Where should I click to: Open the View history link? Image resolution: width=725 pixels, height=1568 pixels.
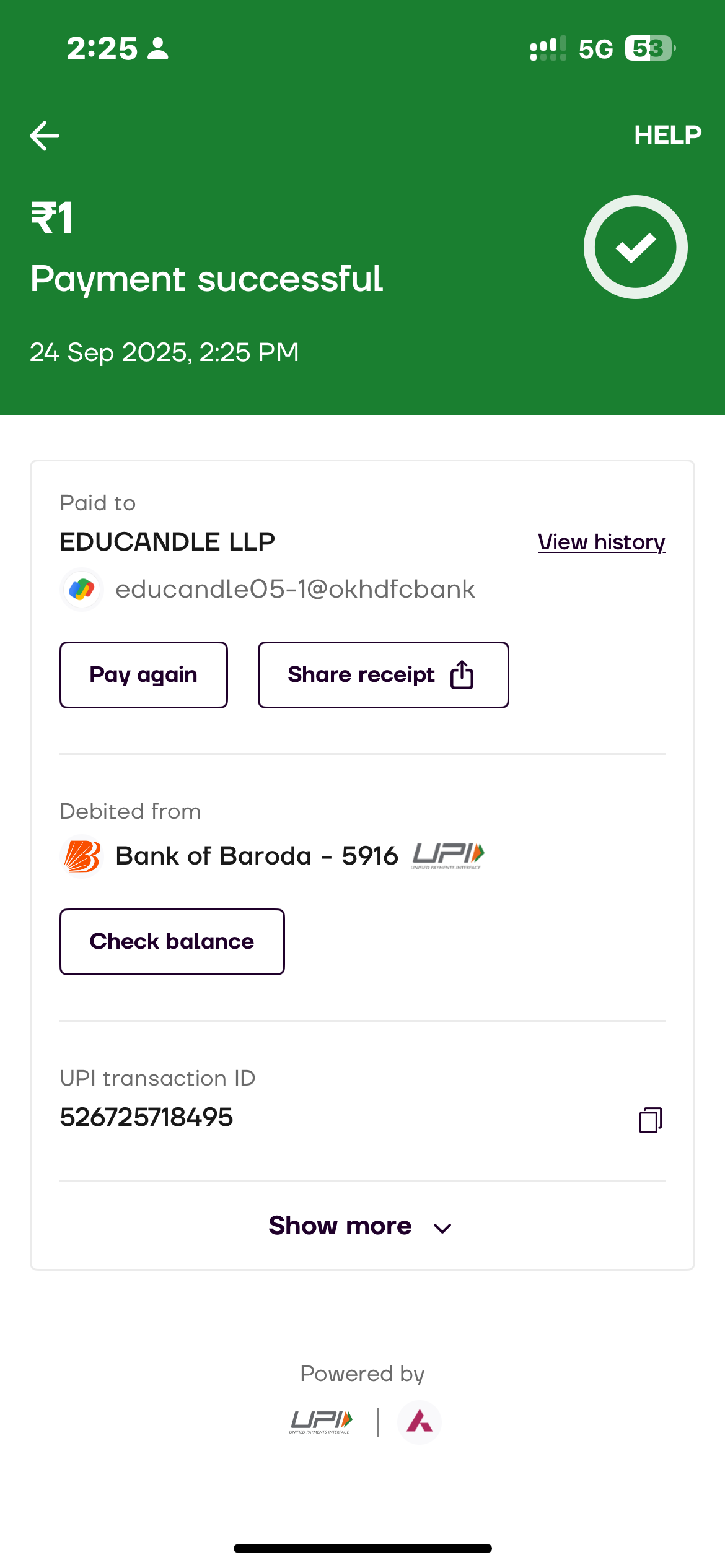click(x=601, y=542)
